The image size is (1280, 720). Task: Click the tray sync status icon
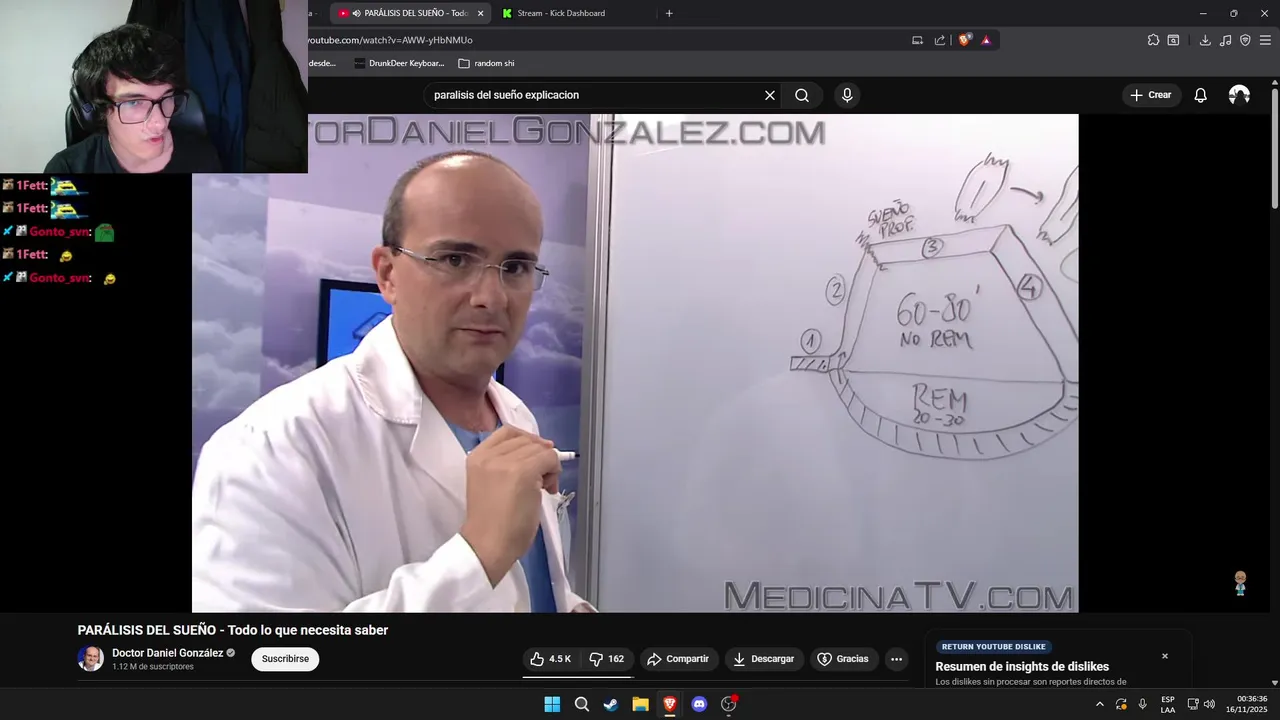pyautogui.click(x=1121, y=704)
